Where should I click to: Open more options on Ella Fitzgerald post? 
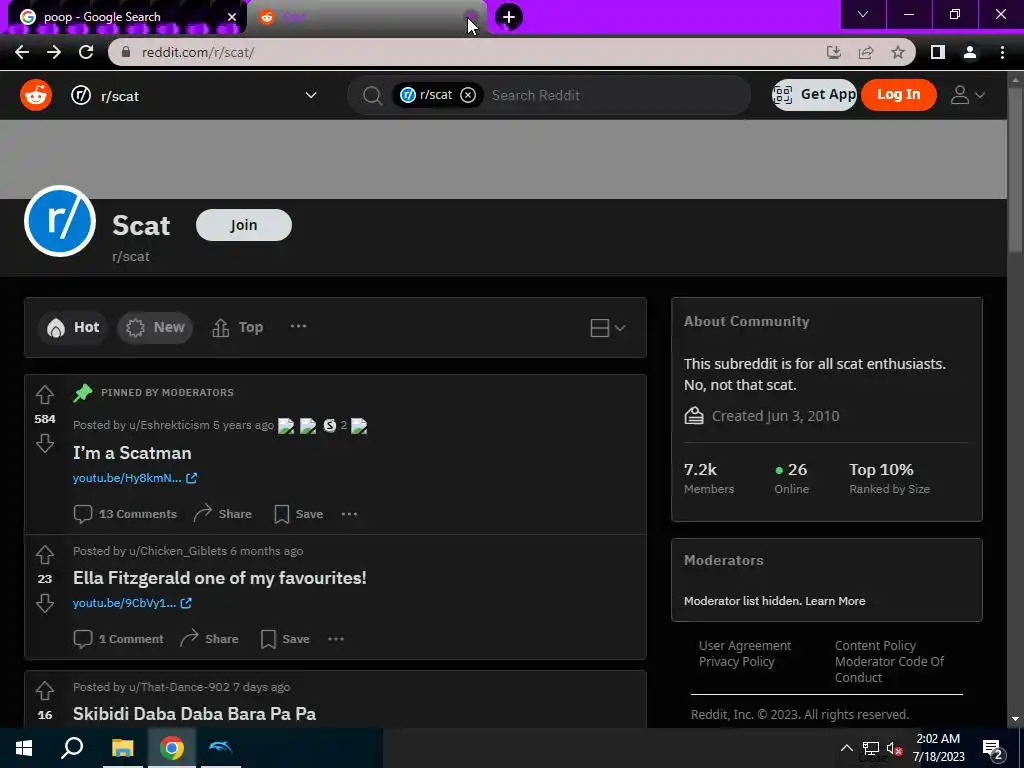pyautogui.click(x=336, y=639)
